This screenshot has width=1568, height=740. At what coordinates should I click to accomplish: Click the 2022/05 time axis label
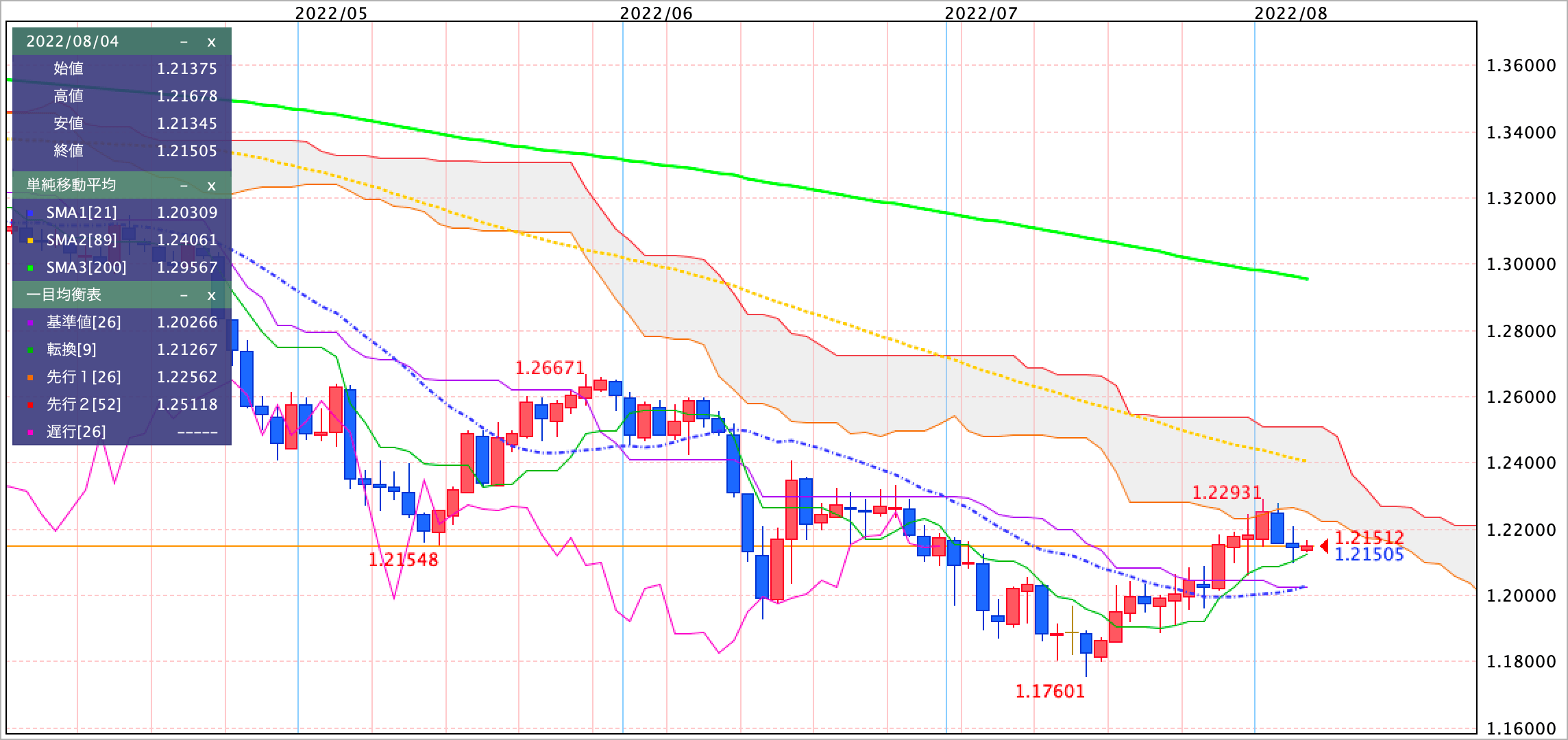[x=332, y=13]
